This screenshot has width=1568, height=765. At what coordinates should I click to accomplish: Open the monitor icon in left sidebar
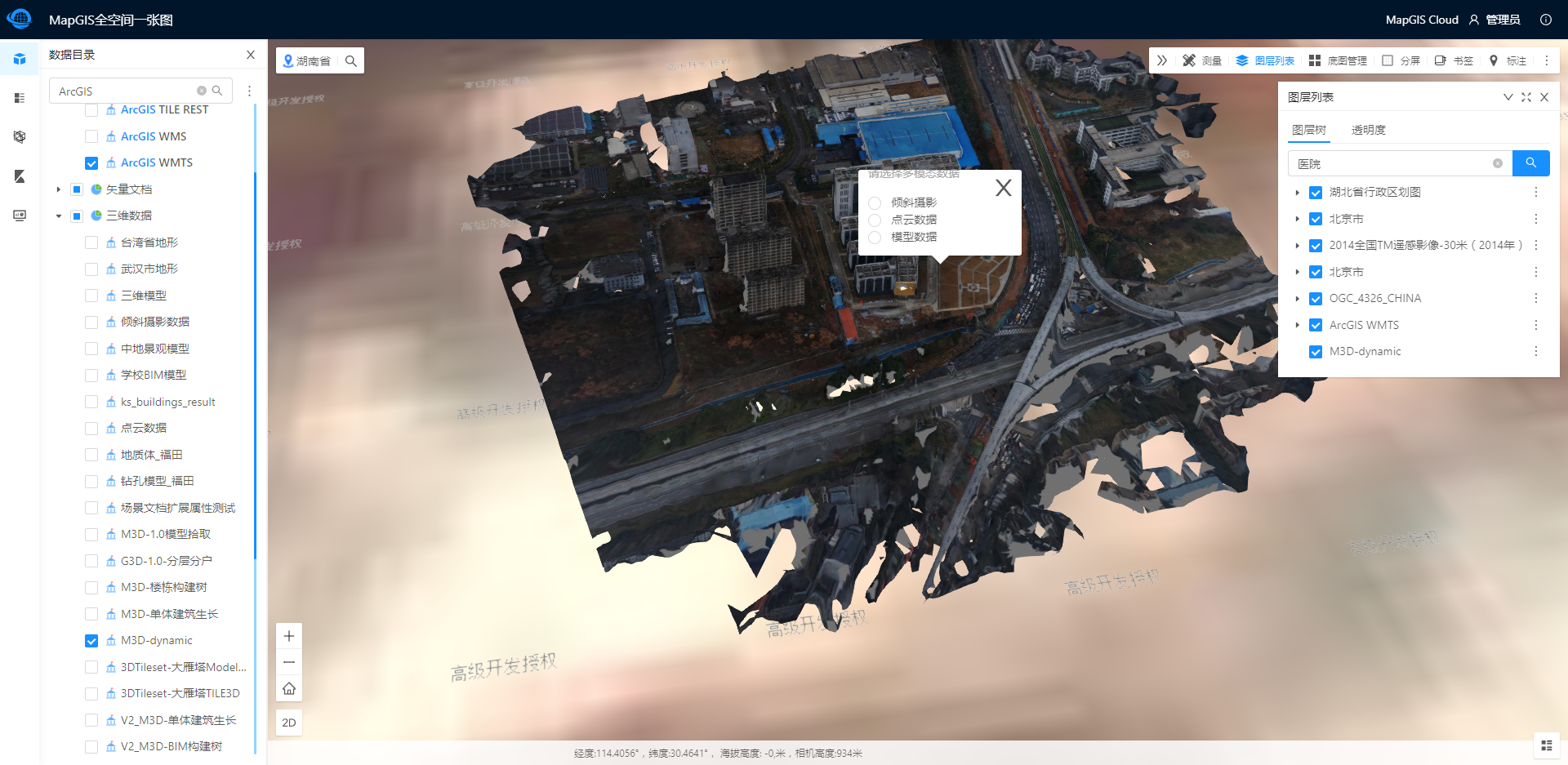point(20,216)
